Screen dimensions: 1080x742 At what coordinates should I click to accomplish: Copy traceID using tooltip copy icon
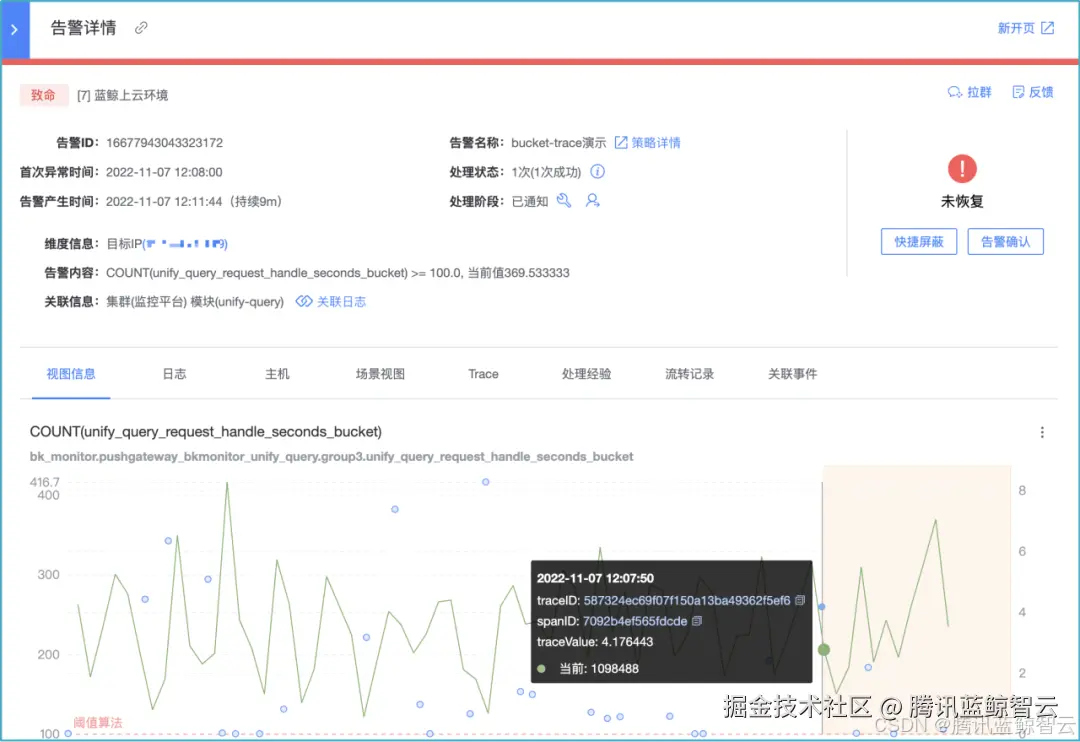tap(800, 600)
